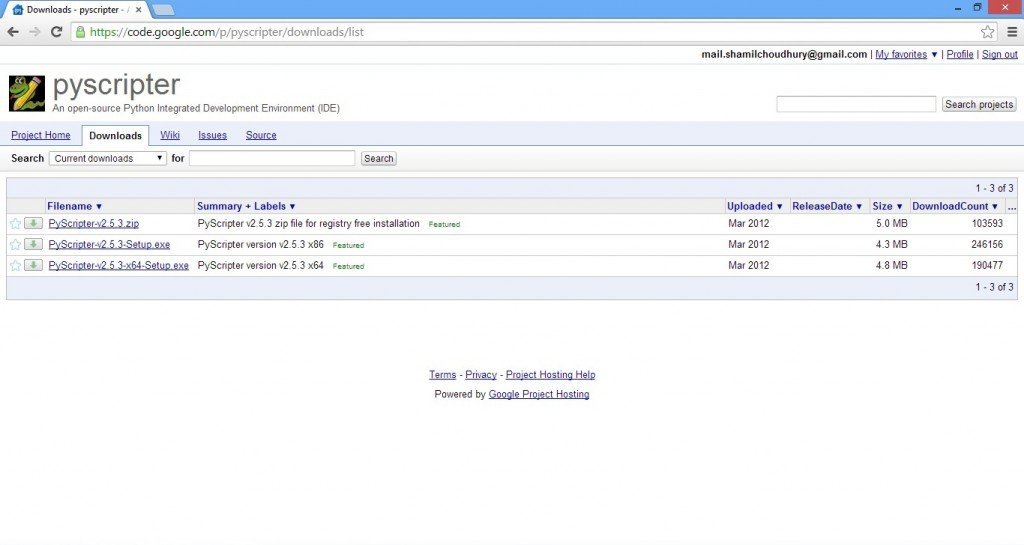
Task: Click summary 'PyScripter version v2.5.3 x86'
Action: [x=261, y=245]
